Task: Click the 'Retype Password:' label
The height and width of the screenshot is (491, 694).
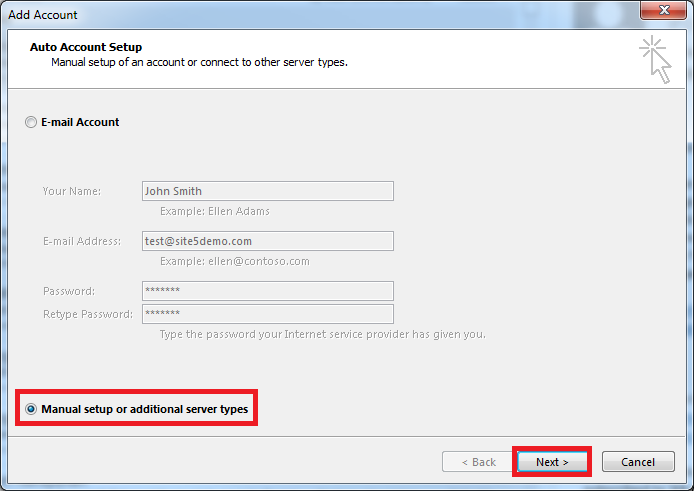Action: [88, 314]
